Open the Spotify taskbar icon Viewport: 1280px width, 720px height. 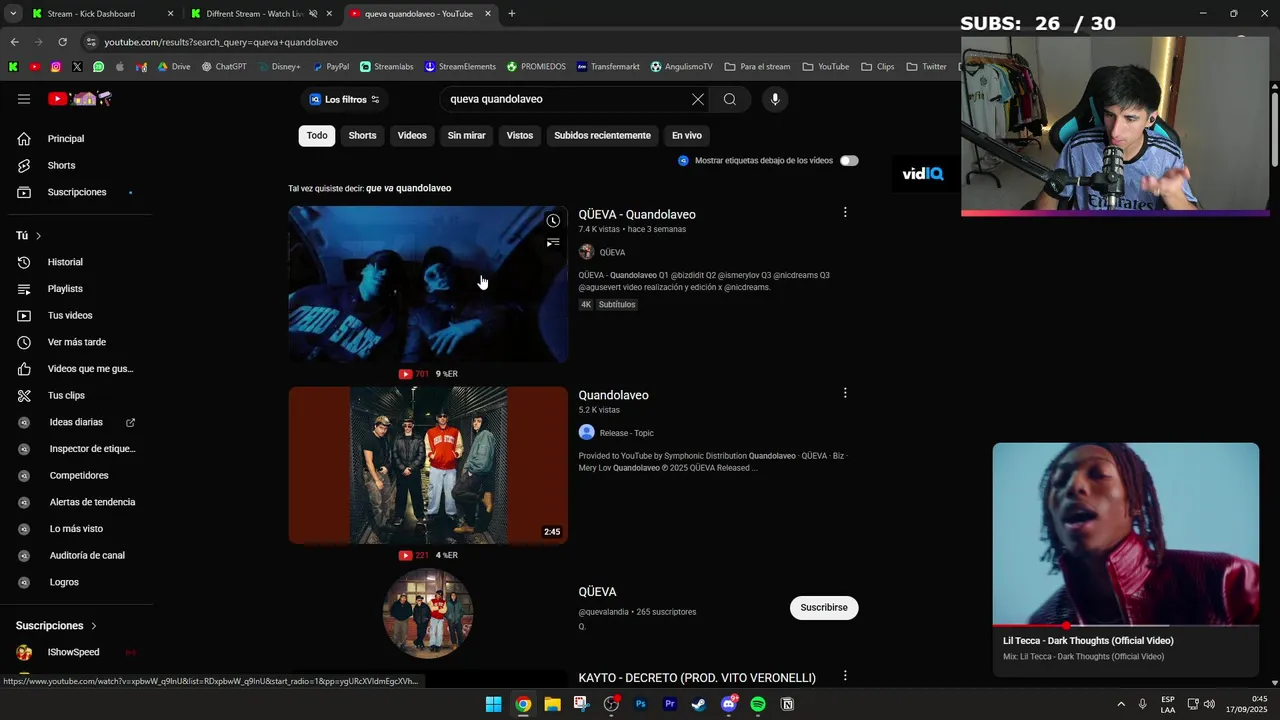pos(757,704)
